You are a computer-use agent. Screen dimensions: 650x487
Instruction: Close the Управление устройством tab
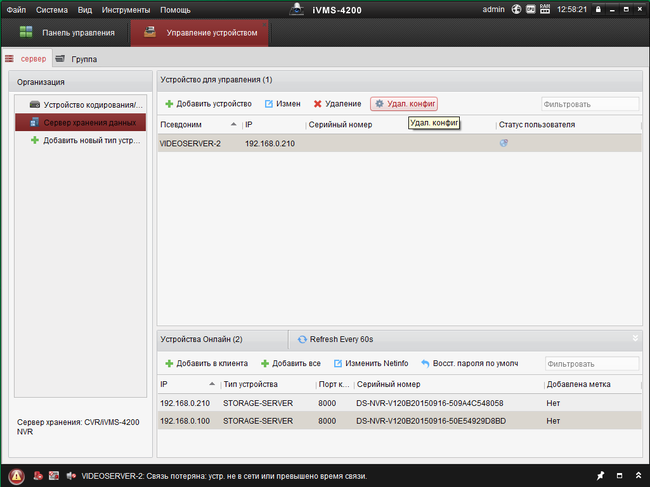(x=264, y=24)
